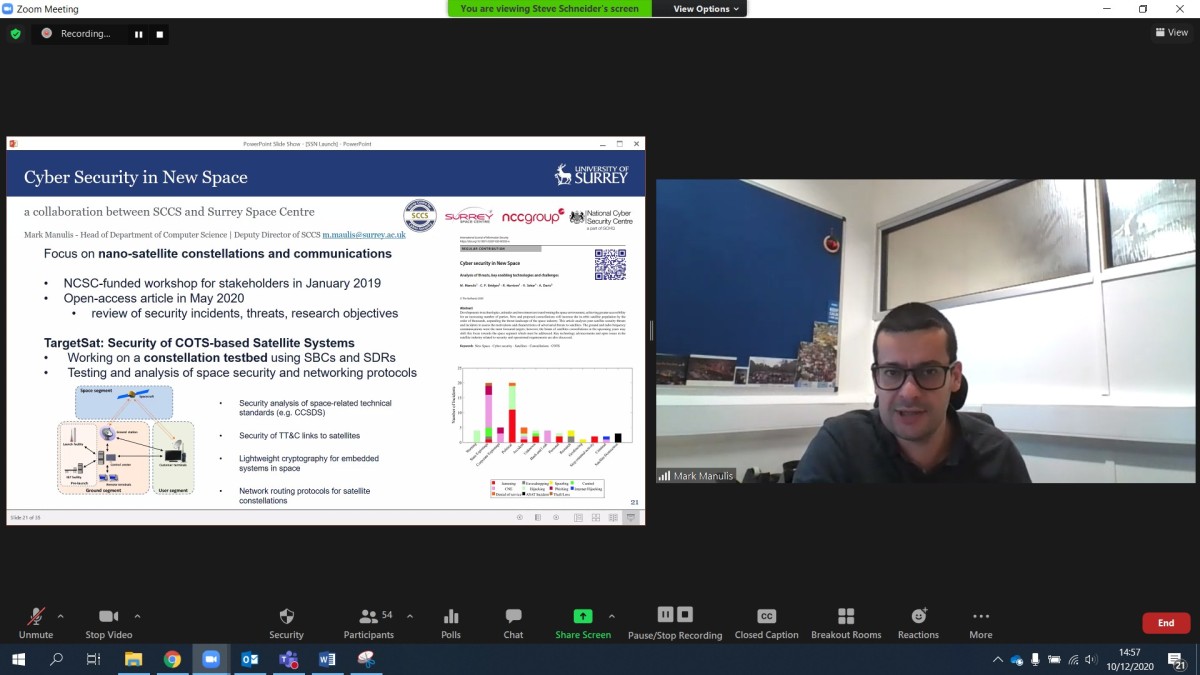This screenshot has height=675, width=1200.
Task: Open the Reactions menu
Action: pos(918,617)
